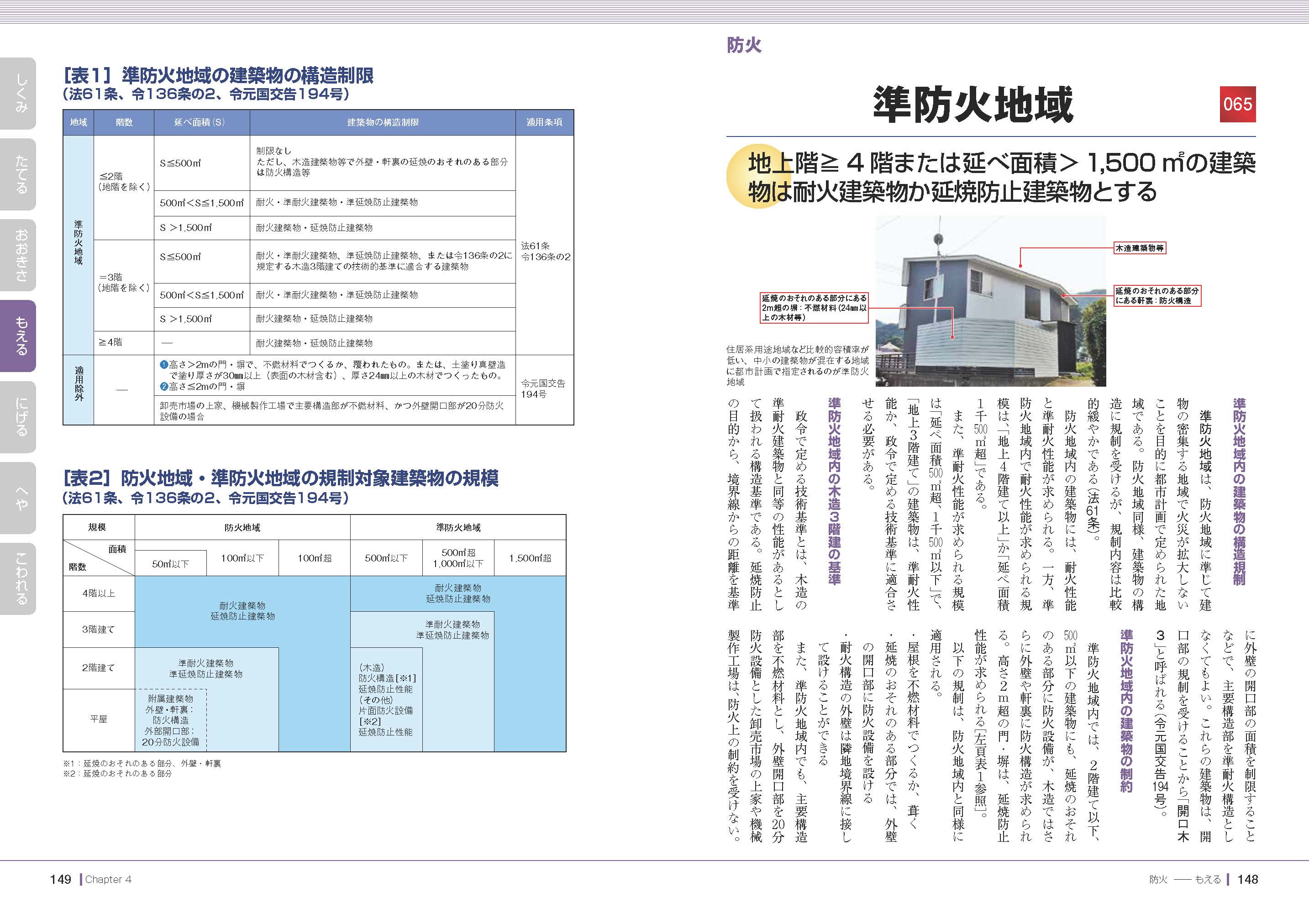Screen dimensions: 1309x924
Task: Click the subheading 準防火地域内の木造3階建の基準
Action: click(x=834, y=491)
